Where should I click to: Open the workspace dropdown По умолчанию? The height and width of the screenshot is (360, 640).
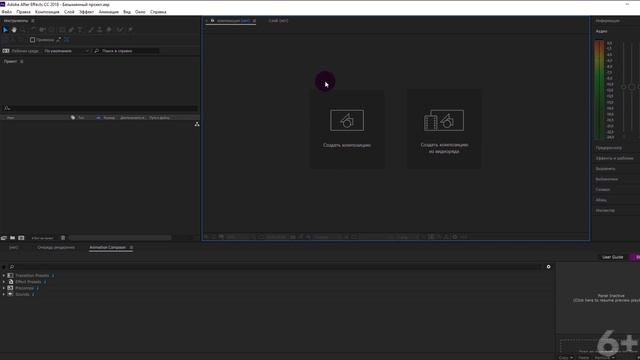66,51
